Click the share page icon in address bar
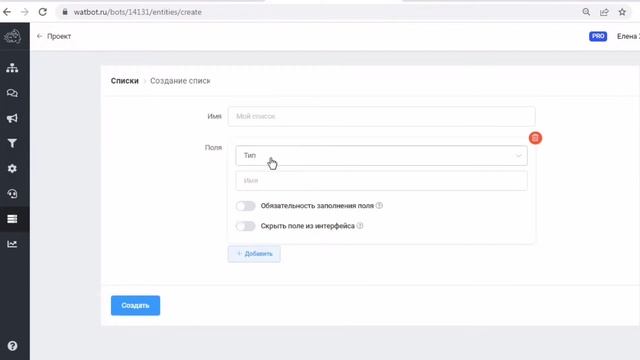 604,12
